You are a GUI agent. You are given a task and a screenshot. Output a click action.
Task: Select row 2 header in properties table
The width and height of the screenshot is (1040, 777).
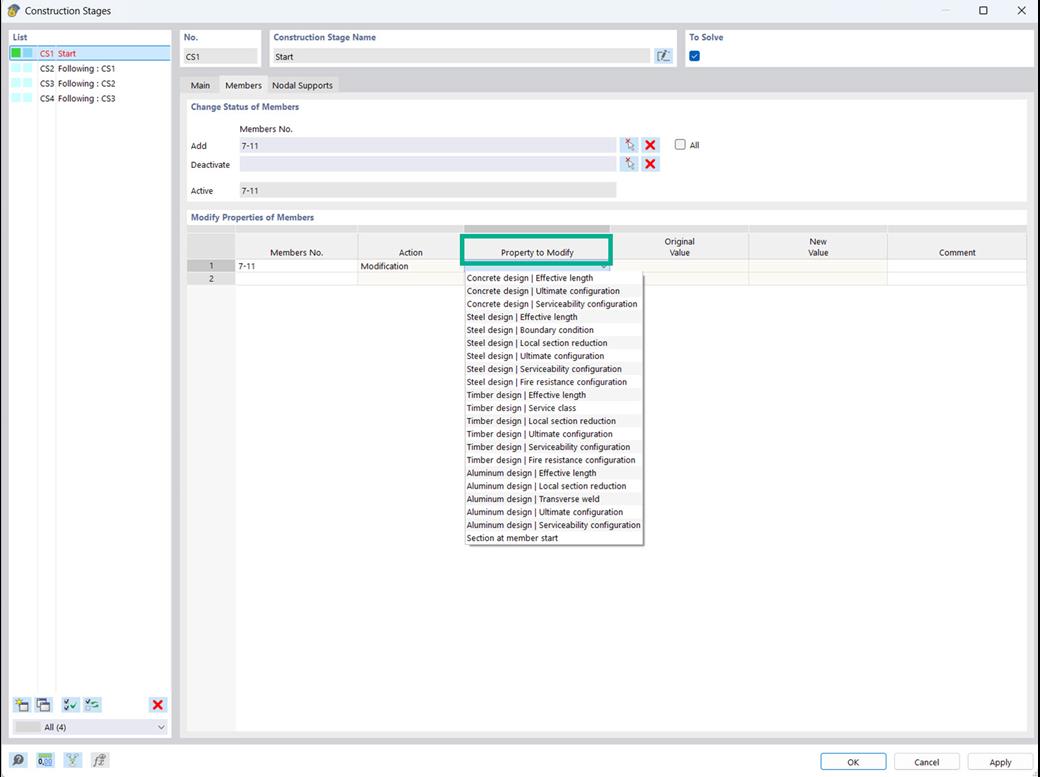pos(211,279)
